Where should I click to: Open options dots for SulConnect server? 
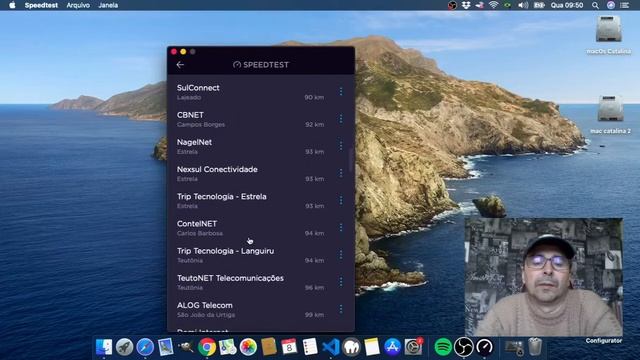(x=341, y=92)
